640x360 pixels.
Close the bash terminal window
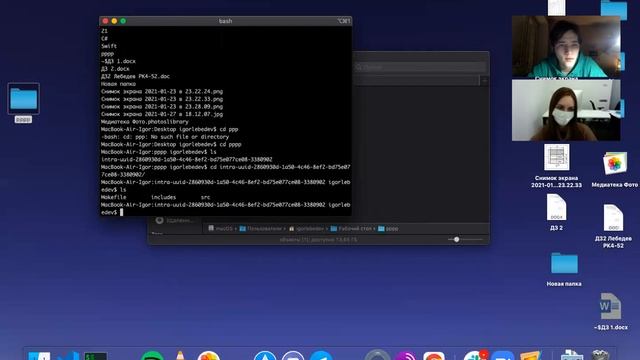[105, 21]
